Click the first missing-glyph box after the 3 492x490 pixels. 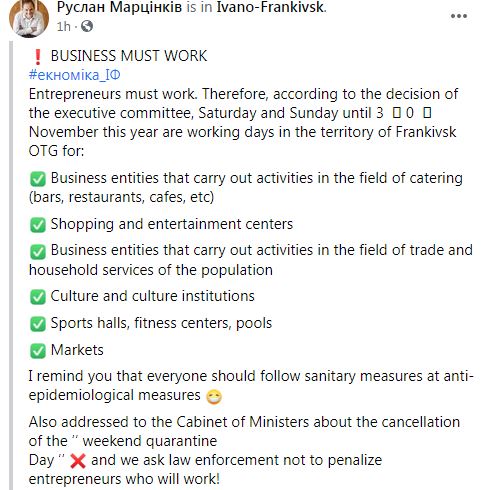[x=396, y=113]
